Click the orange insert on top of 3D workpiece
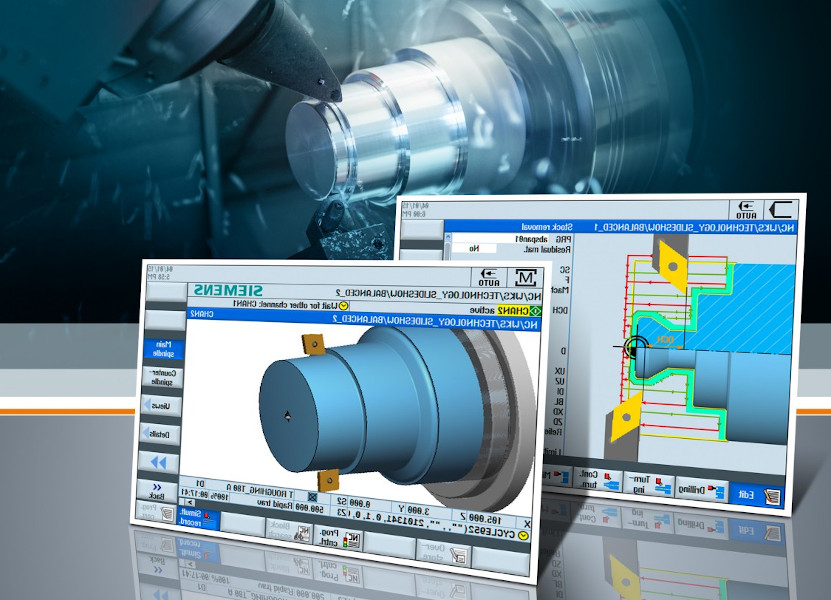This screenshot has width=831, height=600. pos(314,345)
